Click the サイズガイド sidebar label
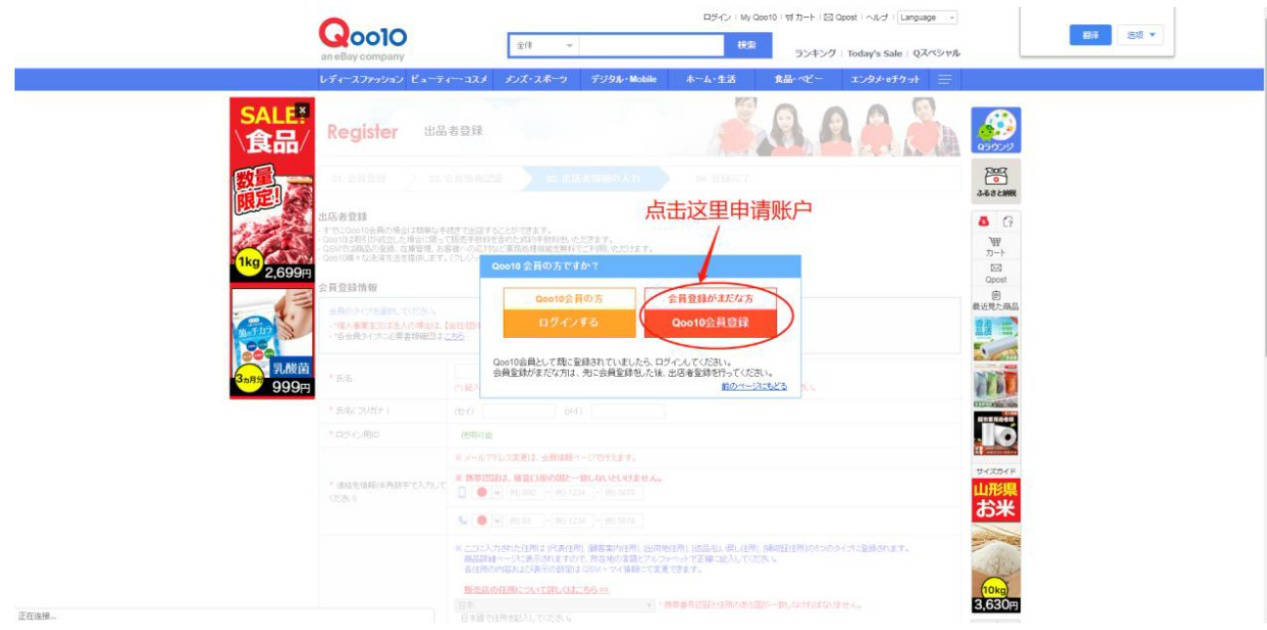1267x630 pixels. coord(996,470)
